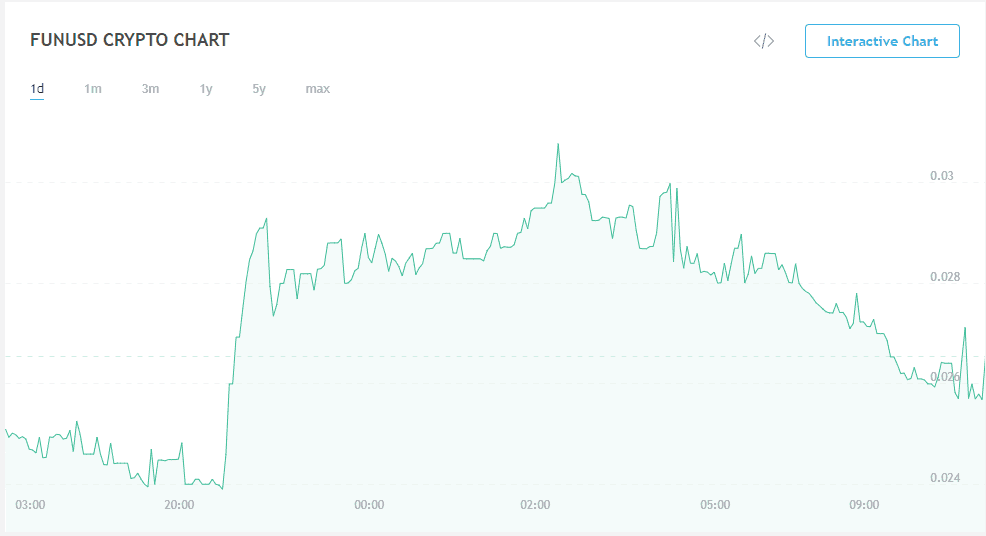Show the max timeframe range
986x536 pixels.
318,89
